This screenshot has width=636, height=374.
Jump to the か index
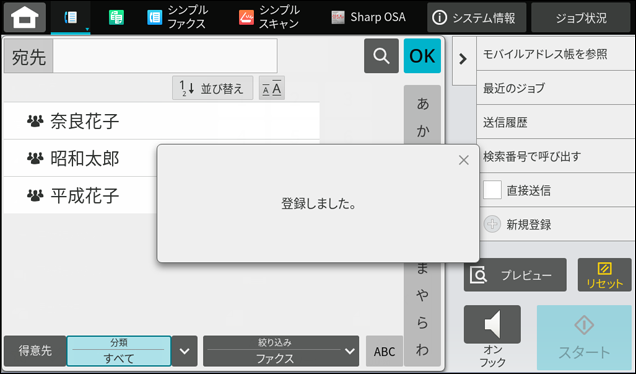pos(422,131)
